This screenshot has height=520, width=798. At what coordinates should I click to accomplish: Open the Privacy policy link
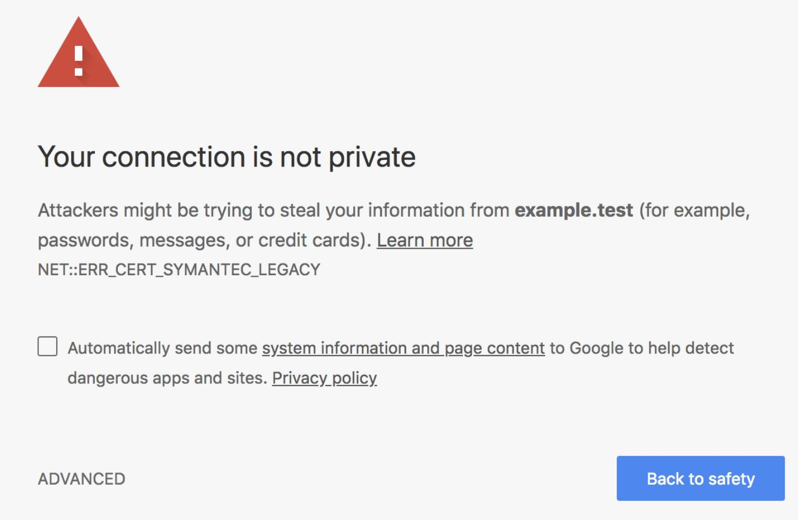coord(324,378)
